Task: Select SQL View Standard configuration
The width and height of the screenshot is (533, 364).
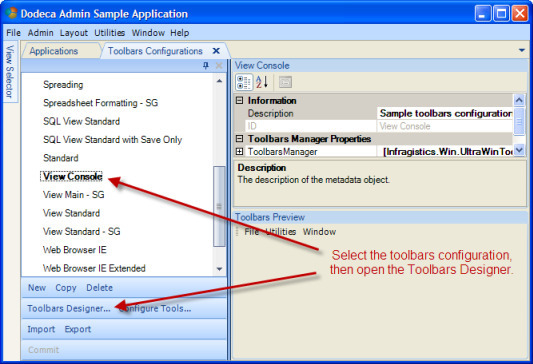Action: click(82, 121)
